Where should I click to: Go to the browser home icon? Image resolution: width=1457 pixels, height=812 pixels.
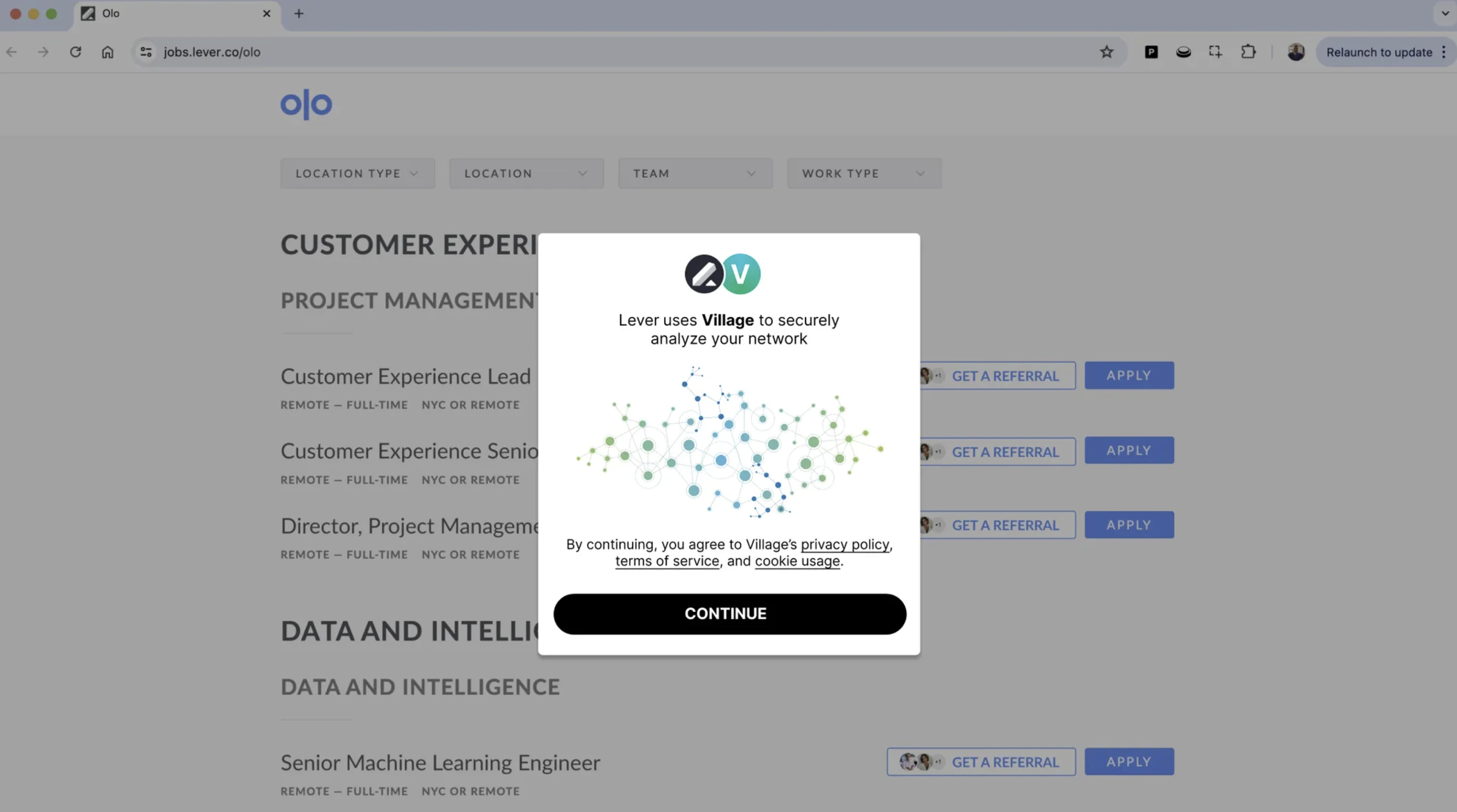pyautogui.click(x=108, y=52)
